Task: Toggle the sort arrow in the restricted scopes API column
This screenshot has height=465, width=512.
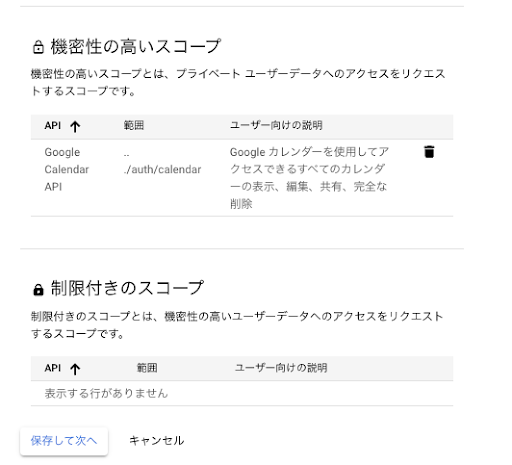Action: click(75, 369)
